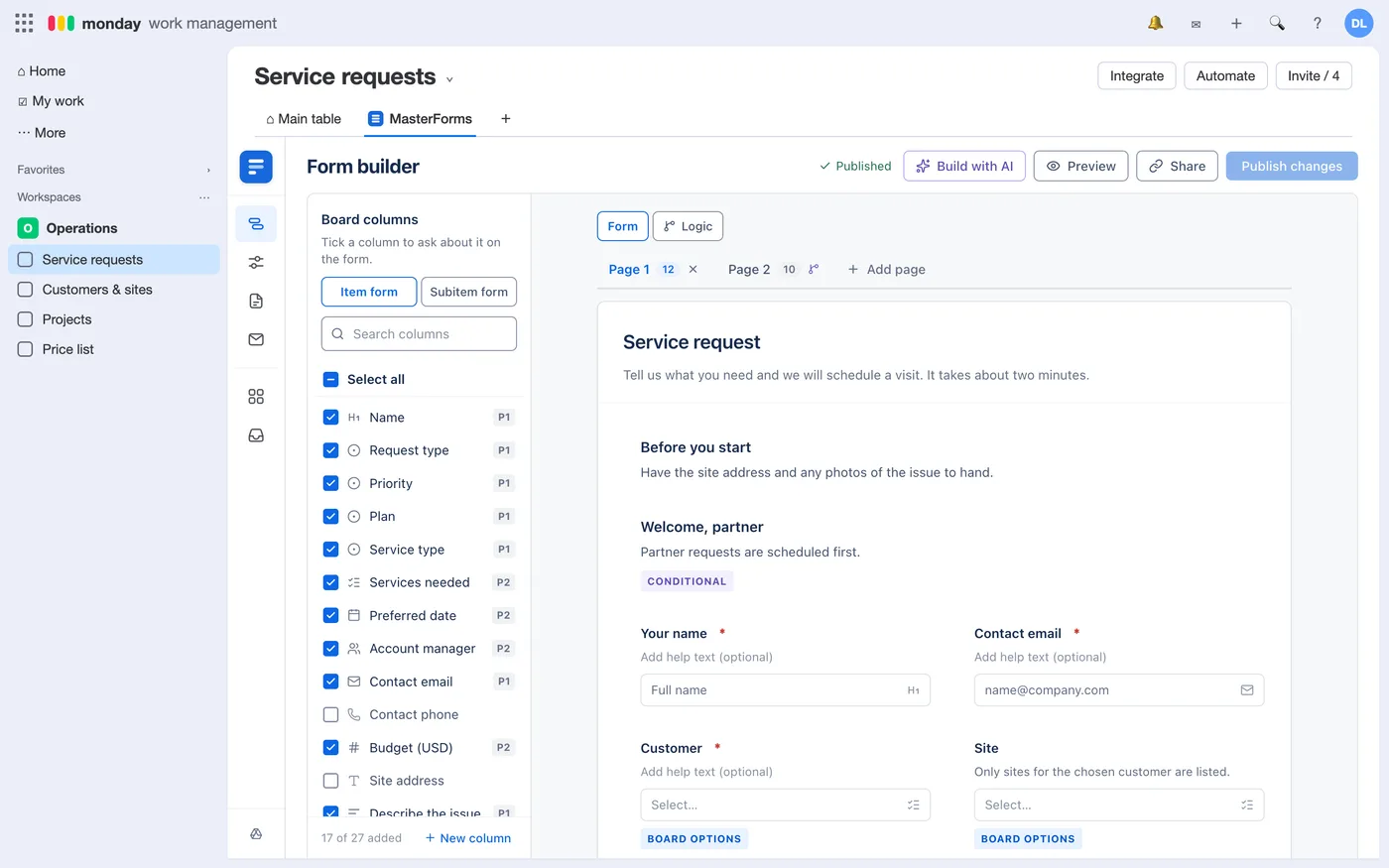
Task: Open the Workspaces three-dots menu
Action: click(x=204, y=197)
